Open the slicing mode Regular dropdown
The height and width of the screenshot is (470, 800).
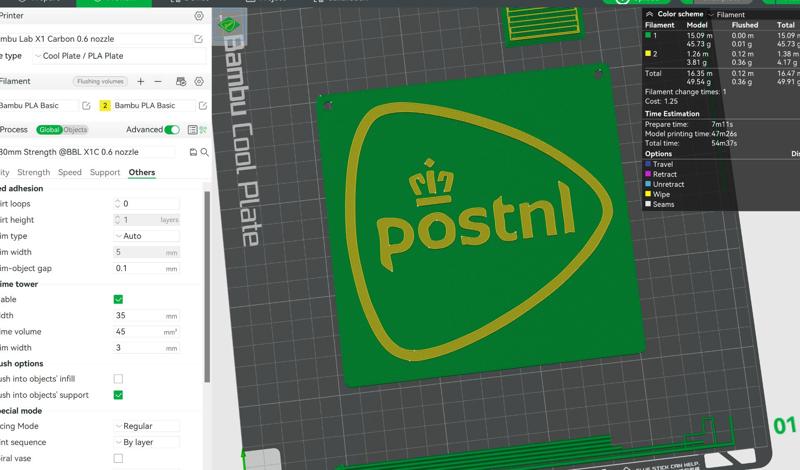[x=146, y=426]
